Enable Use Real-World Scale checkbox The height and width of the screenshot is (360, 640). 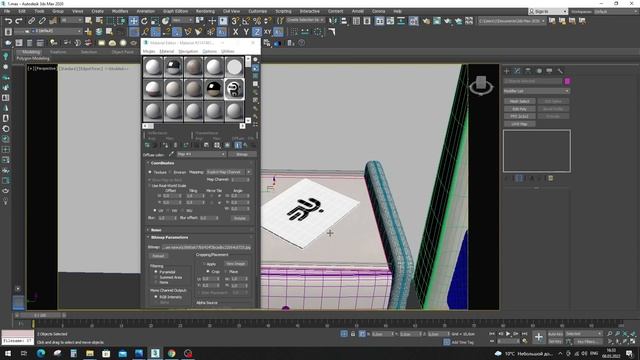pyautogui.click(x=149, y=186)
